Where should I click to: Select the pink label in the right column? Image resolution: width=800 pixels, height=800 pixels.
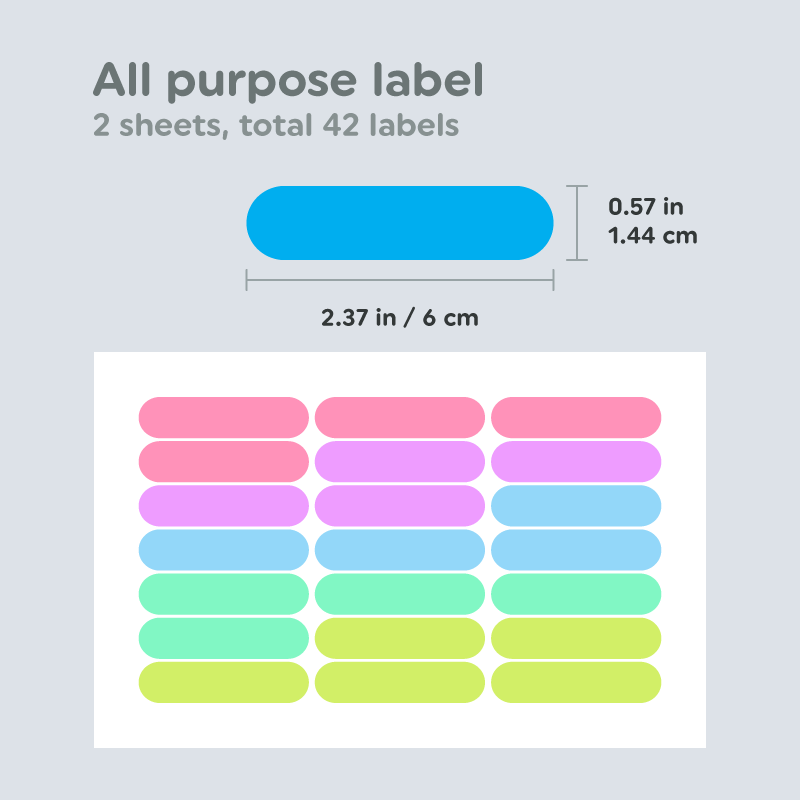pyautogui.click(x=576, y=417)
